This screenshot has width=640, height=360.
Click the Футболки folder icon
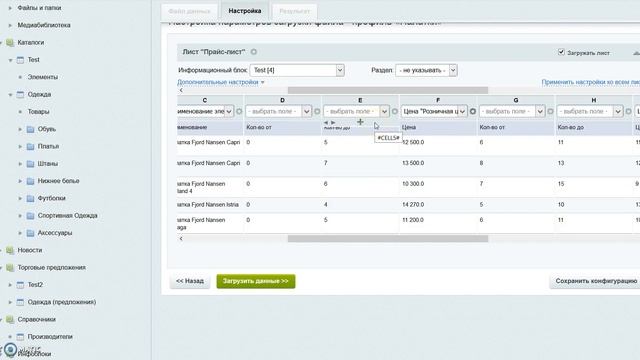[x=30, y=198]
